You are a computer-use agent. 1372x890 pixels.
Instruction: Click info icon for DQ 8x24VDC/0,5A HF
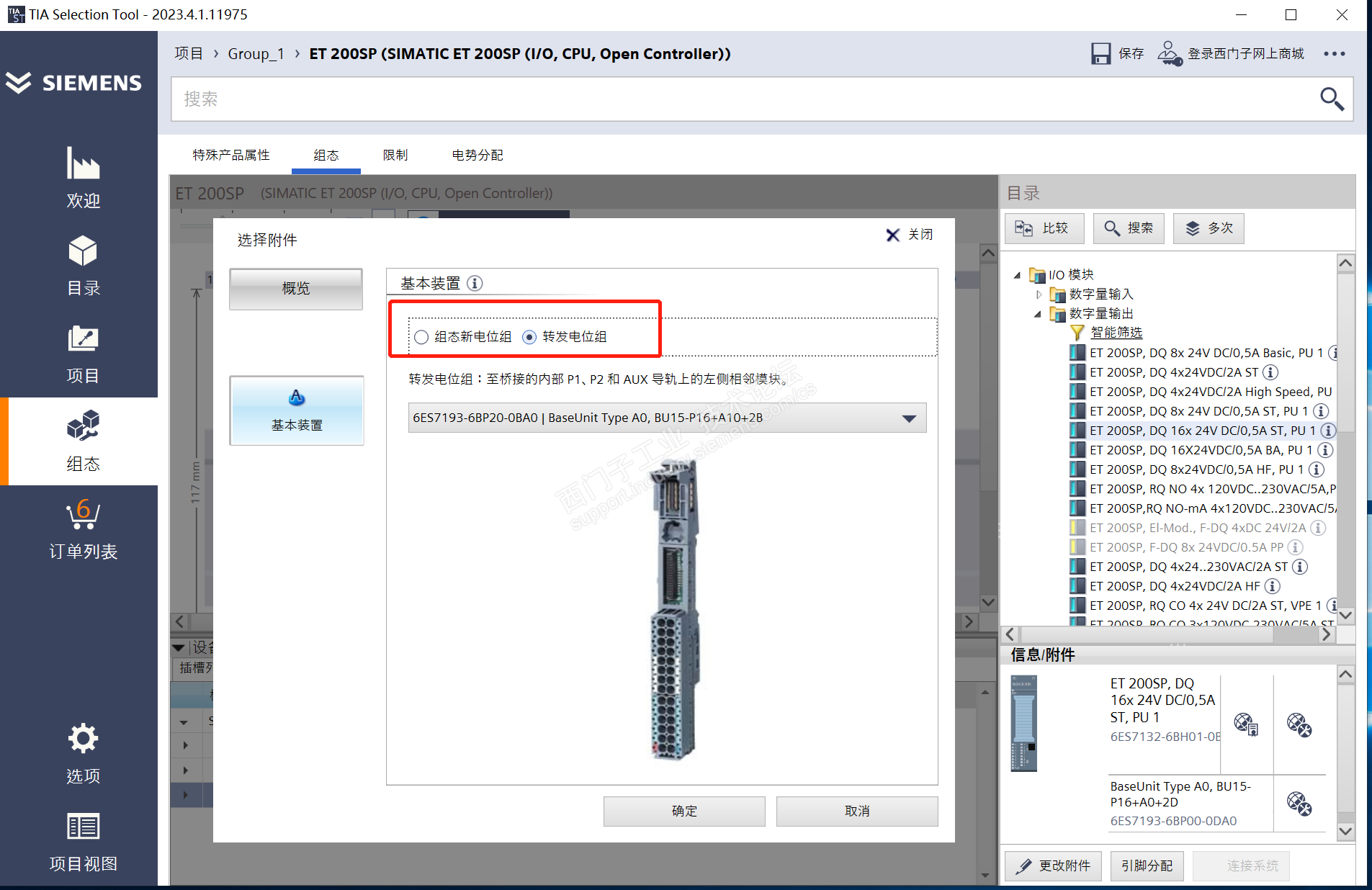tap(1316, 469)
